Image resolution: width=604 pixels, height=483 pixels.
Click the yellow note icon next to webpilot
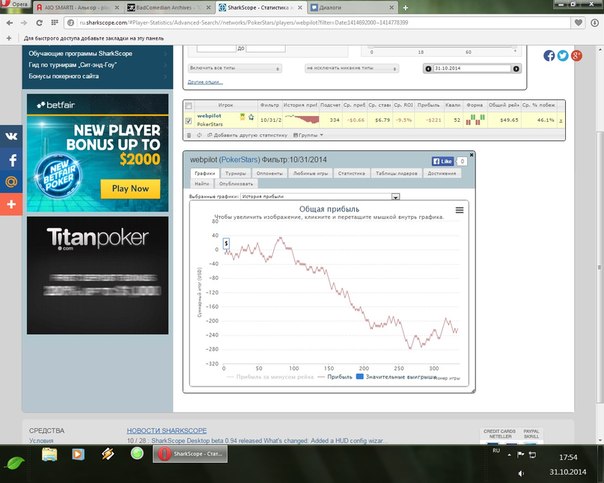click(242, 116)
